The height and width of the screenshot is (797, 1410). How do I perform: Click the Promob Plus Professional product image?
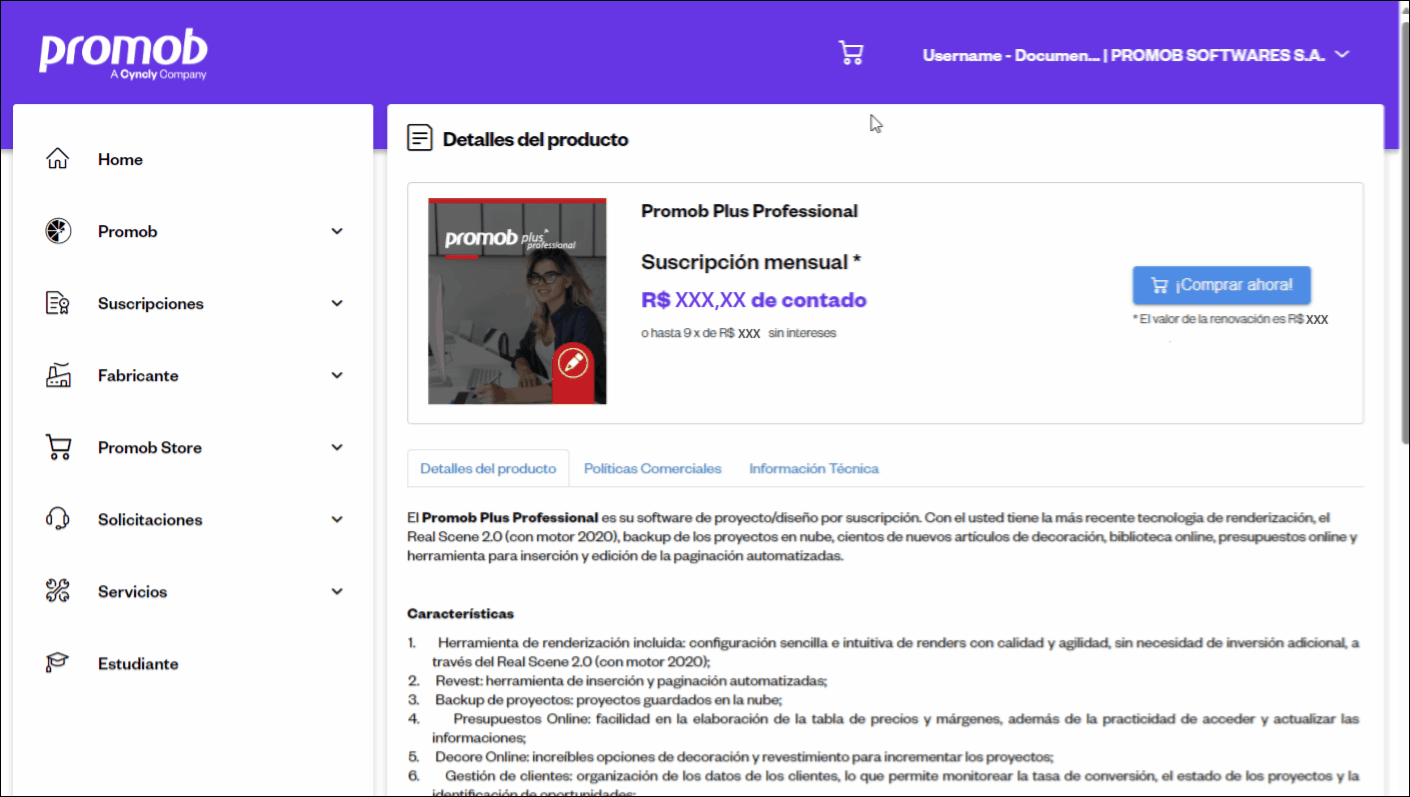click(x=517, y=301)
